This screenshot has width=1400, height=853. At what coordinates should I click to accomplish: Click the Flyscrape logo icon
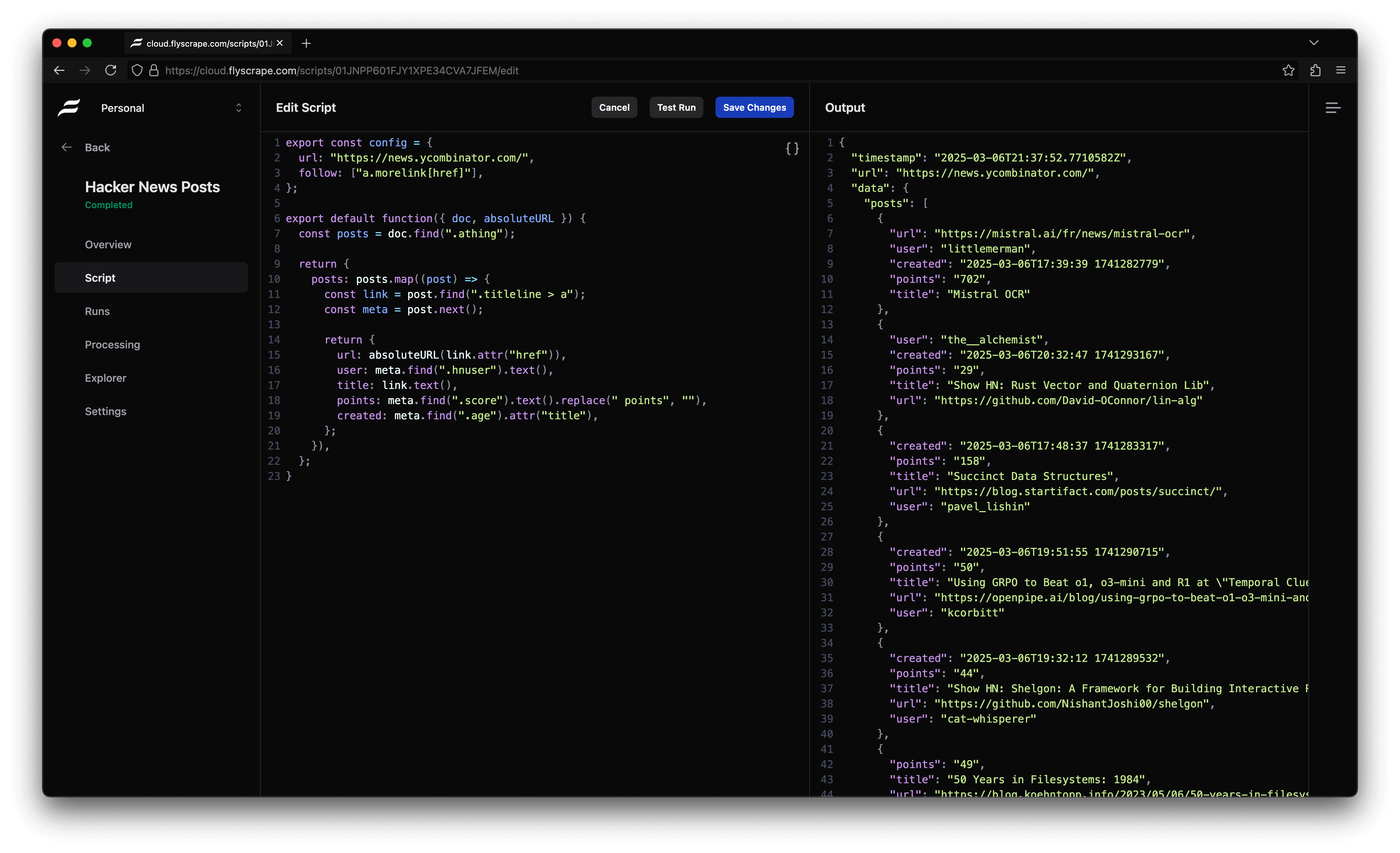[x=69, y=107]
